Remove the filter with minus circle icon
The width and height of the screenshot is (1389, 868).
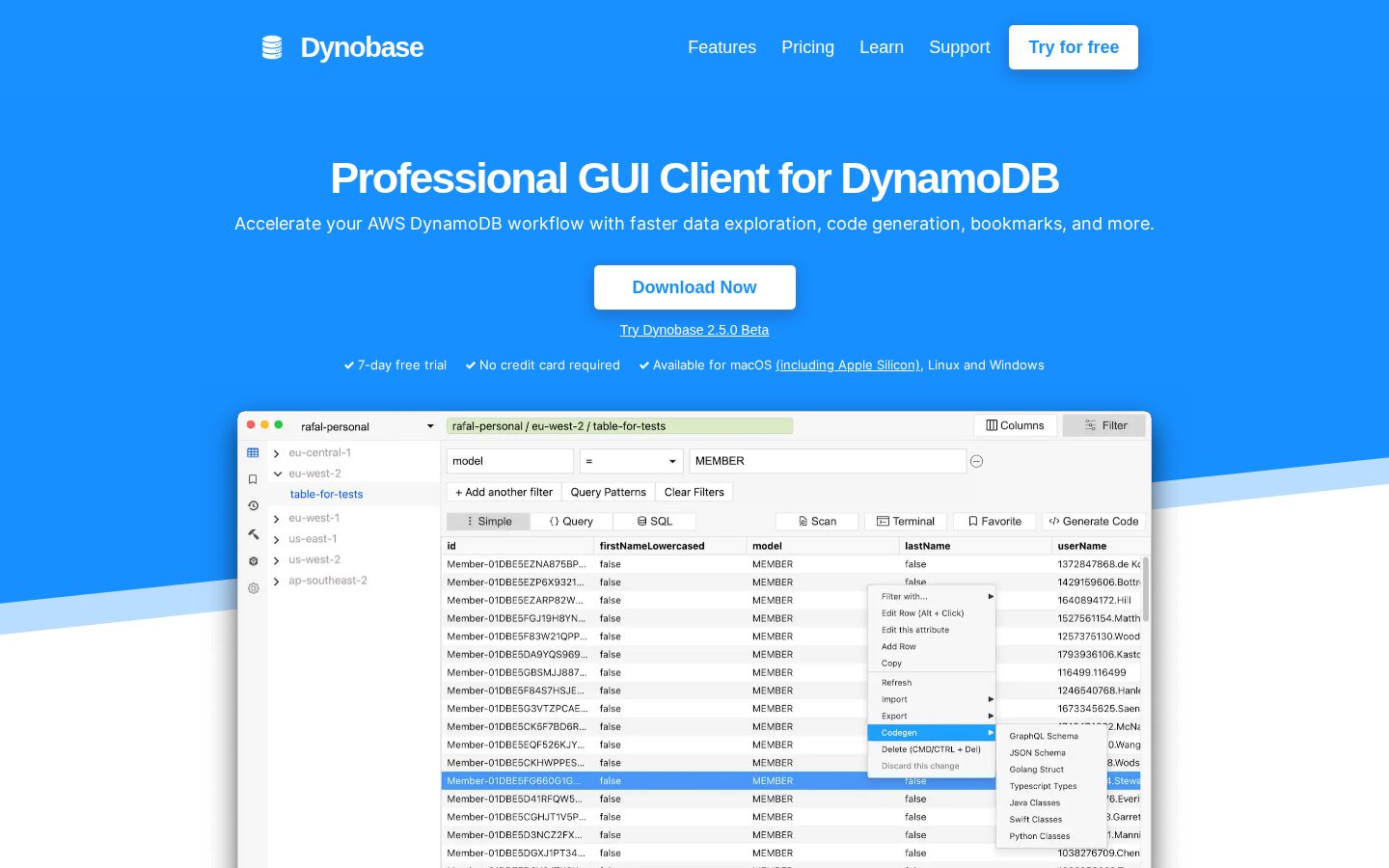[976, 461]
